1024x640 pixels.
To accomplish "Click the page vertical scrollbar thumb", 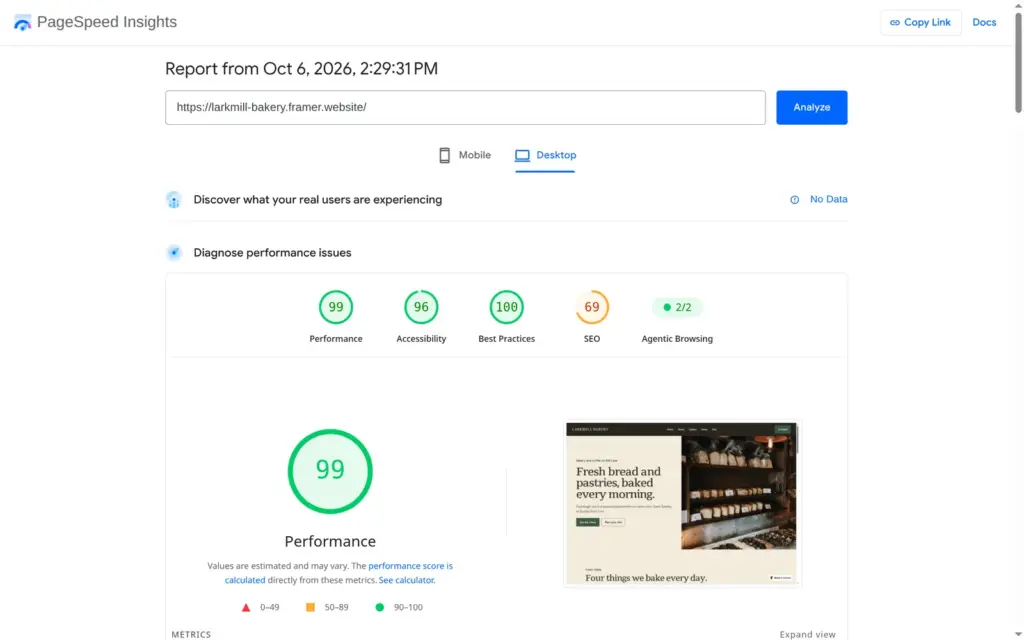I will (x=1018, y=62).
